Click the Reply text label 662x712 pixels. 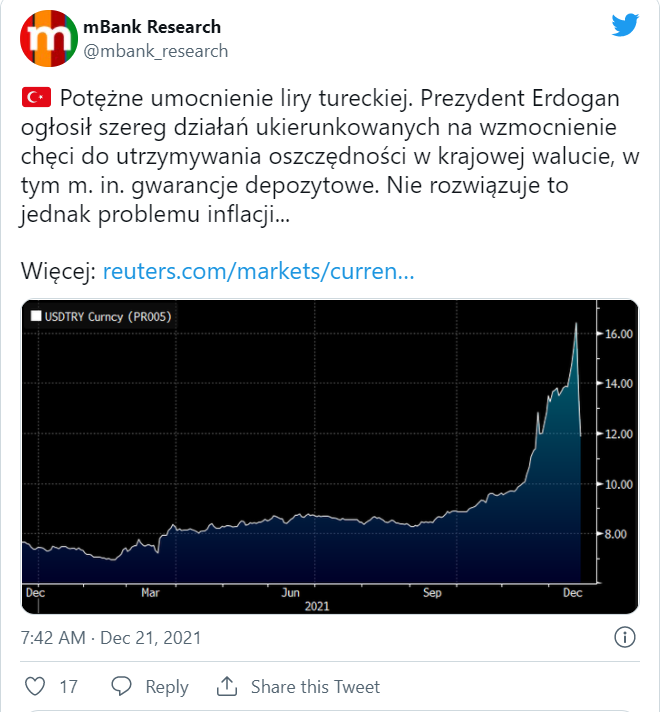coord(167,687)
